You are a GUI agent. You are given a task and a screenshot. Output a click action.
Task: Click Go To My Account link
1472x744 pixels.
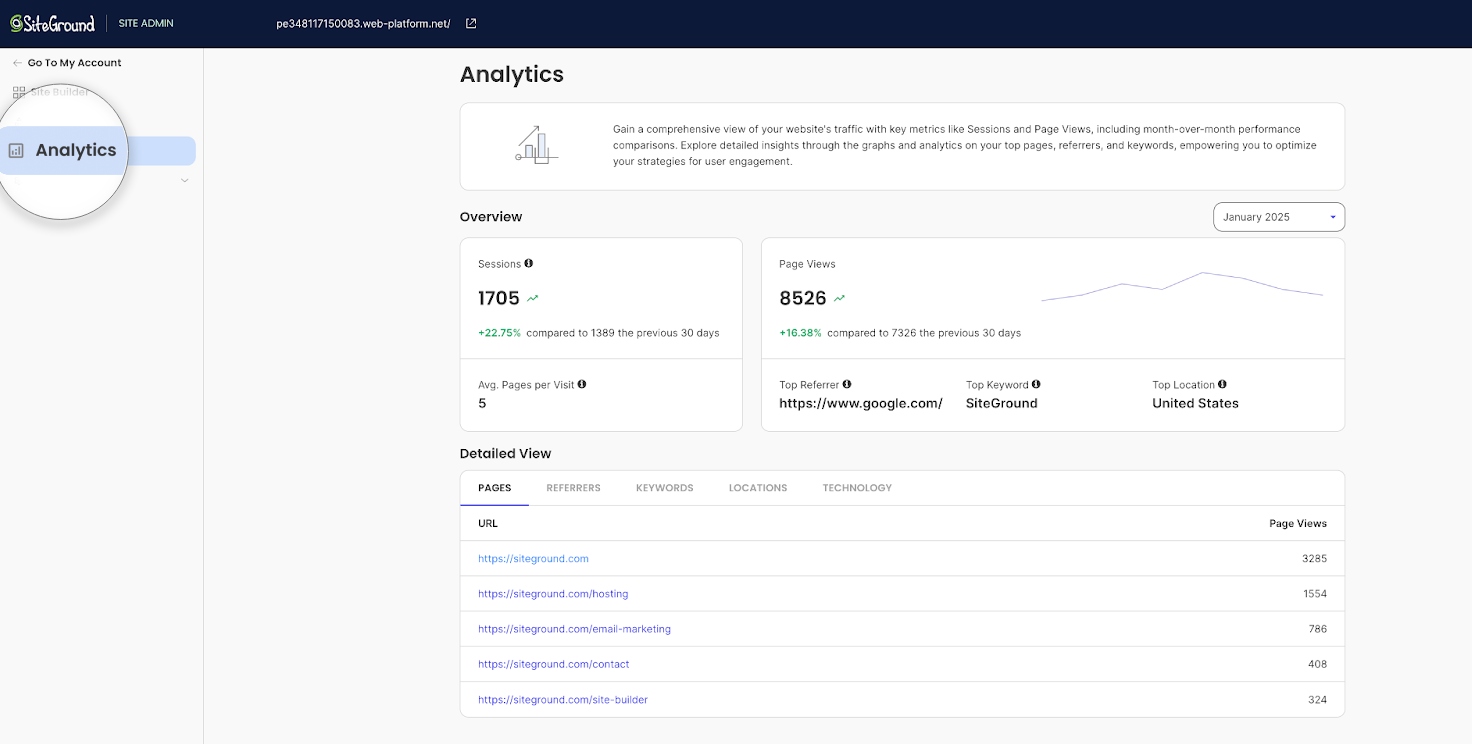pyautogui.click(x=74, y=63)
